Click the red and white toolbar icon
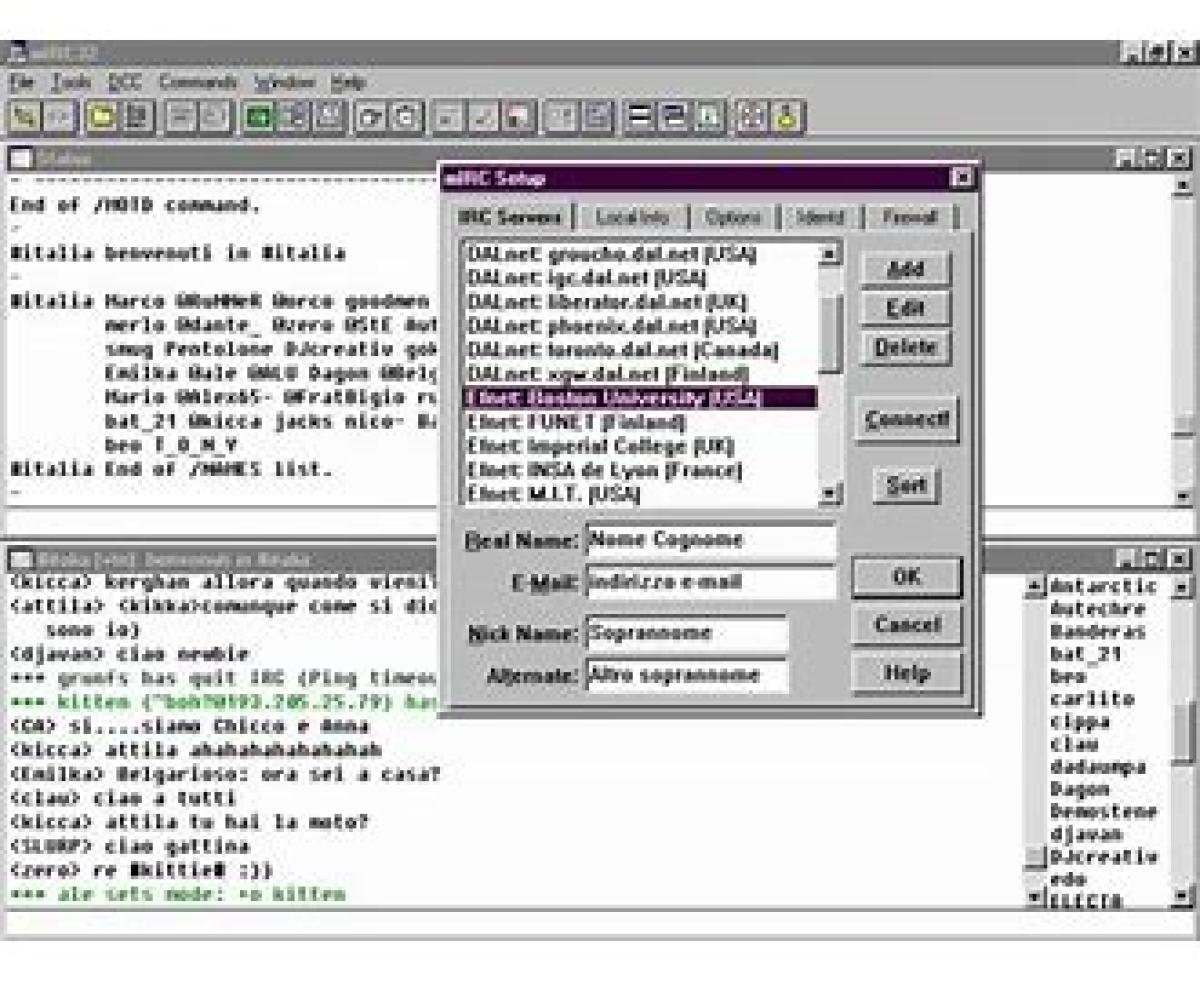Image resolution: width=1200 pixels, height=981 pixels. tap(517, 117)
